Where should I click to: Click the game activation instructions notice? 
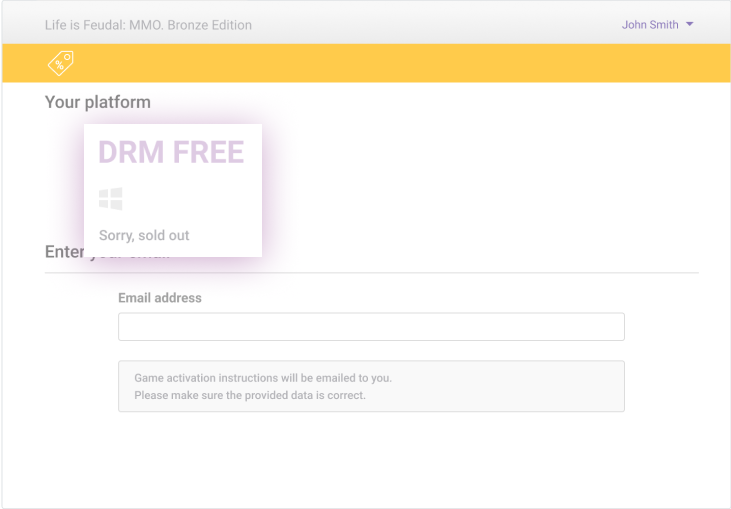[371, 386]
